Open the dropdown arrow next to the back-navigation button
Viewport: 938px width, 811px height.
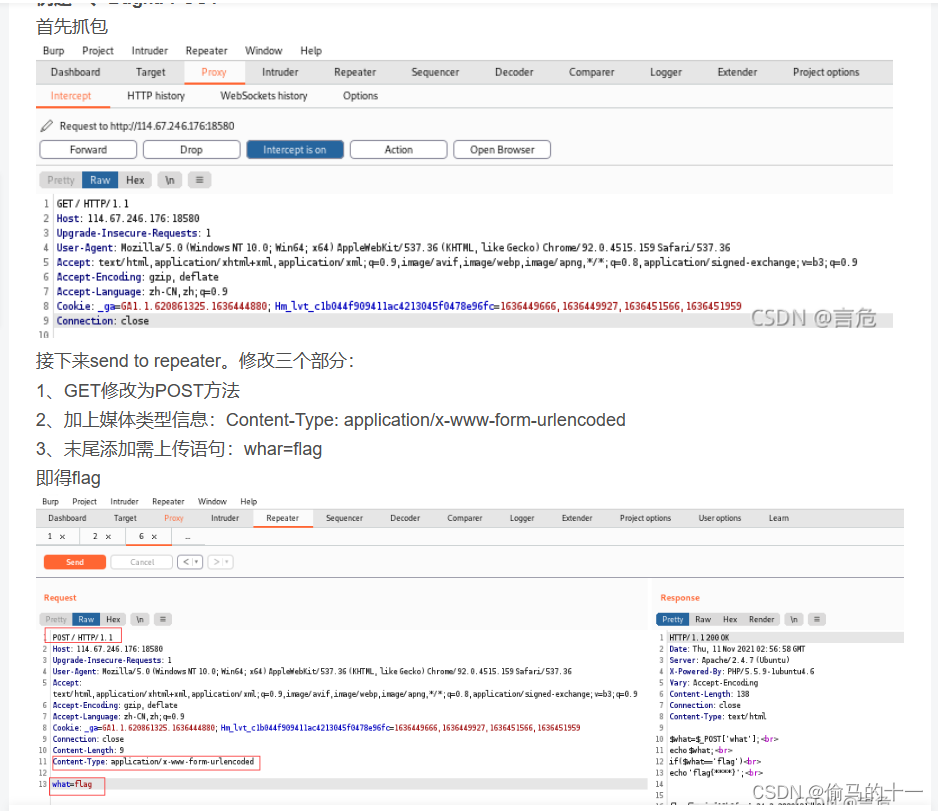click(196, 561)
